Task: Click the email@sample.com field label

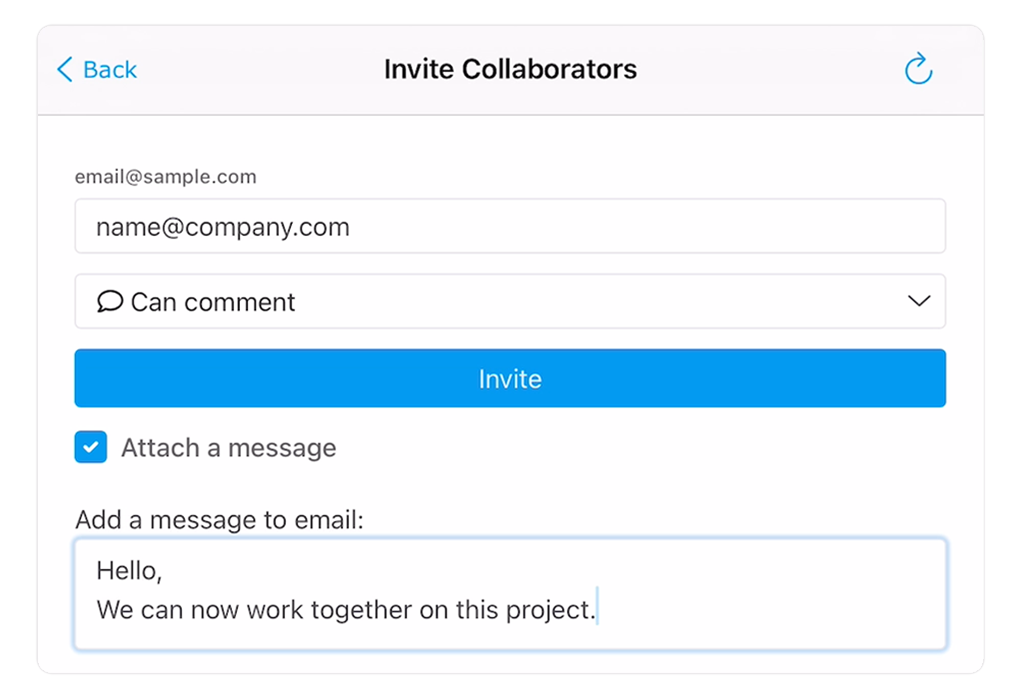Action: (x=166, y=177)
